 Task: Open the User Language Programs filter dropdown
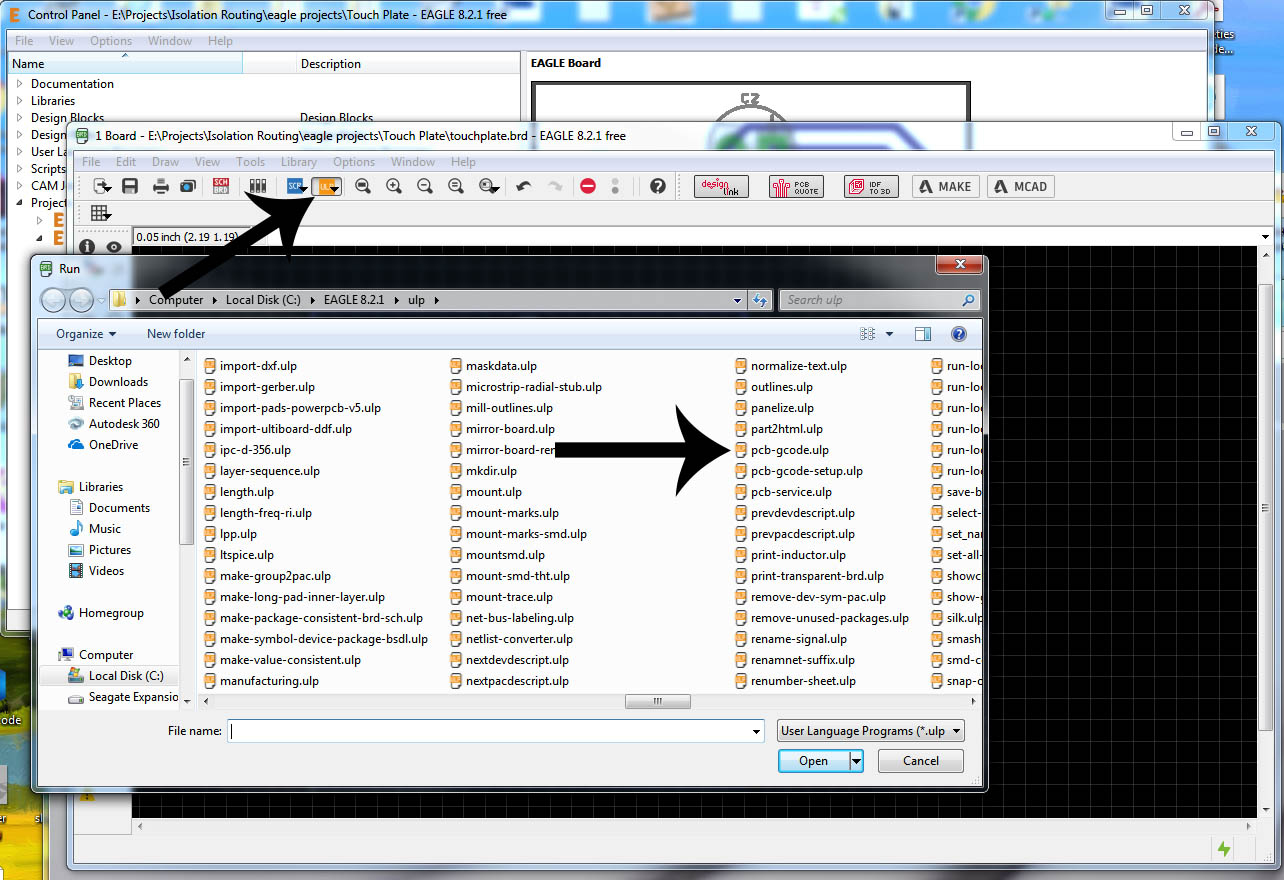click(x=871, y=731)
